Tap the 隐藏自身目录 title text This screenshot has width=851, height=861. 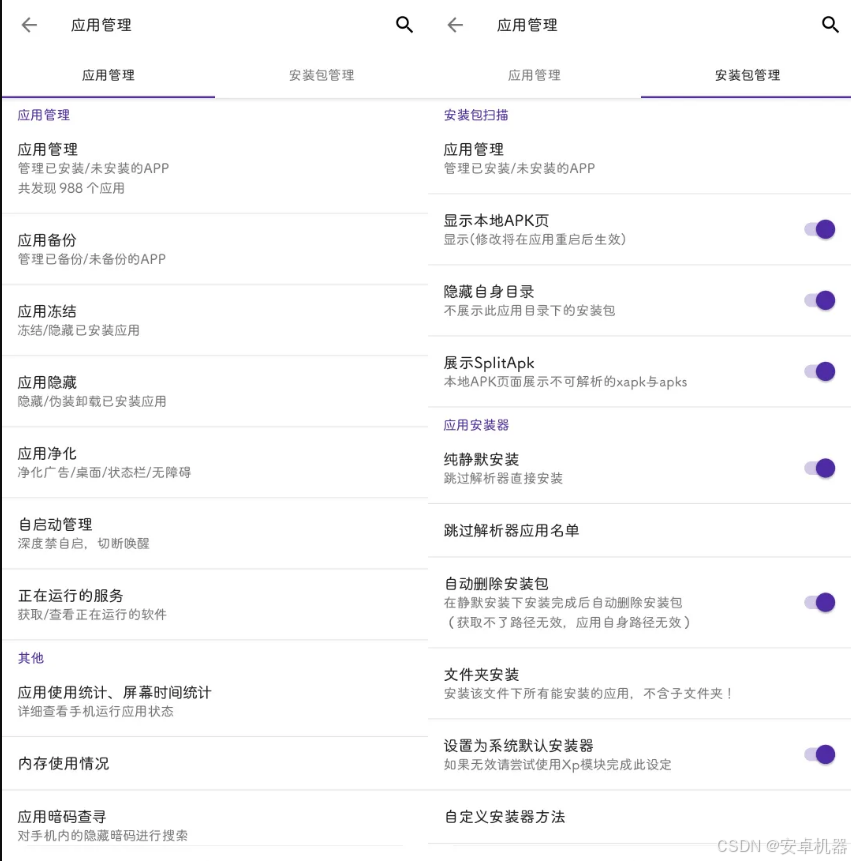tap(489, 292)
